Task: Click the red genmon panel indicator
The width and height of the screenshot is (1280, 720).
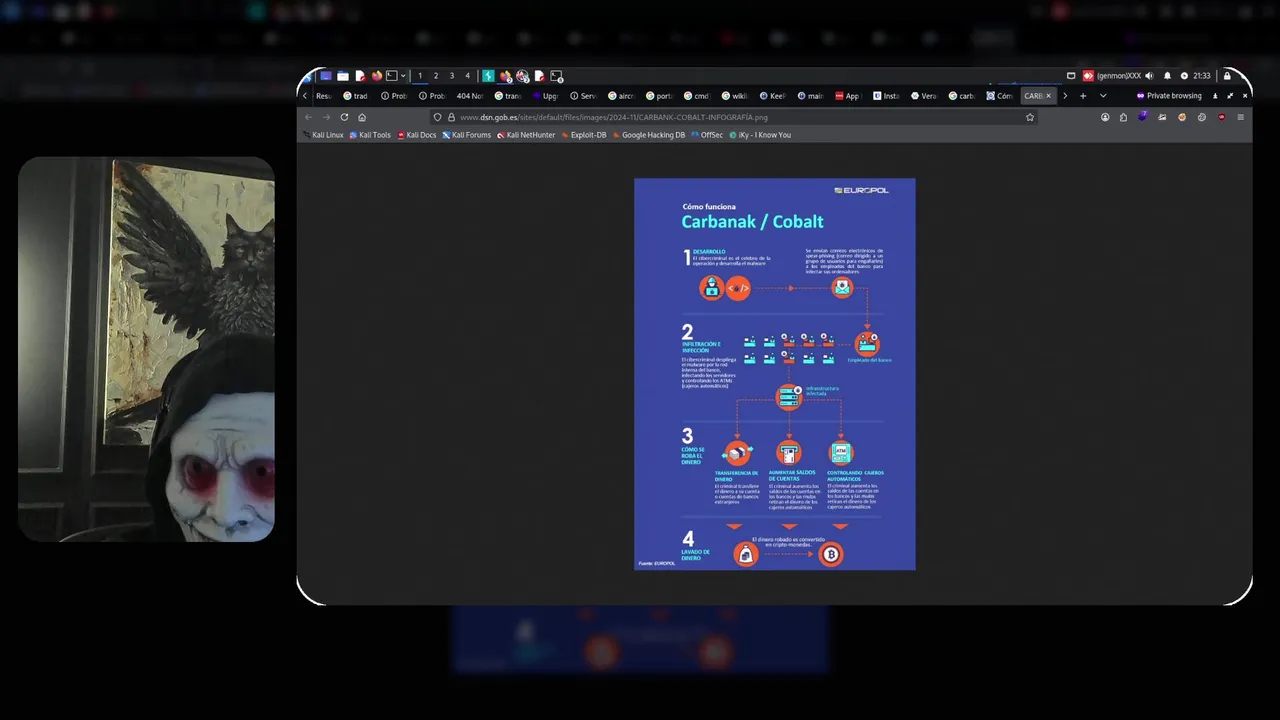Action: click(x=1088, y=76)
